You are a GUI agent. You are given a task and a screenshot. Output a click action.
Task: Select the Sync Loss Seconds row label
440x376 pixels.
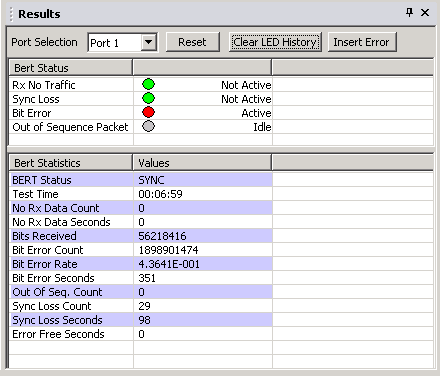click(57, 320)
